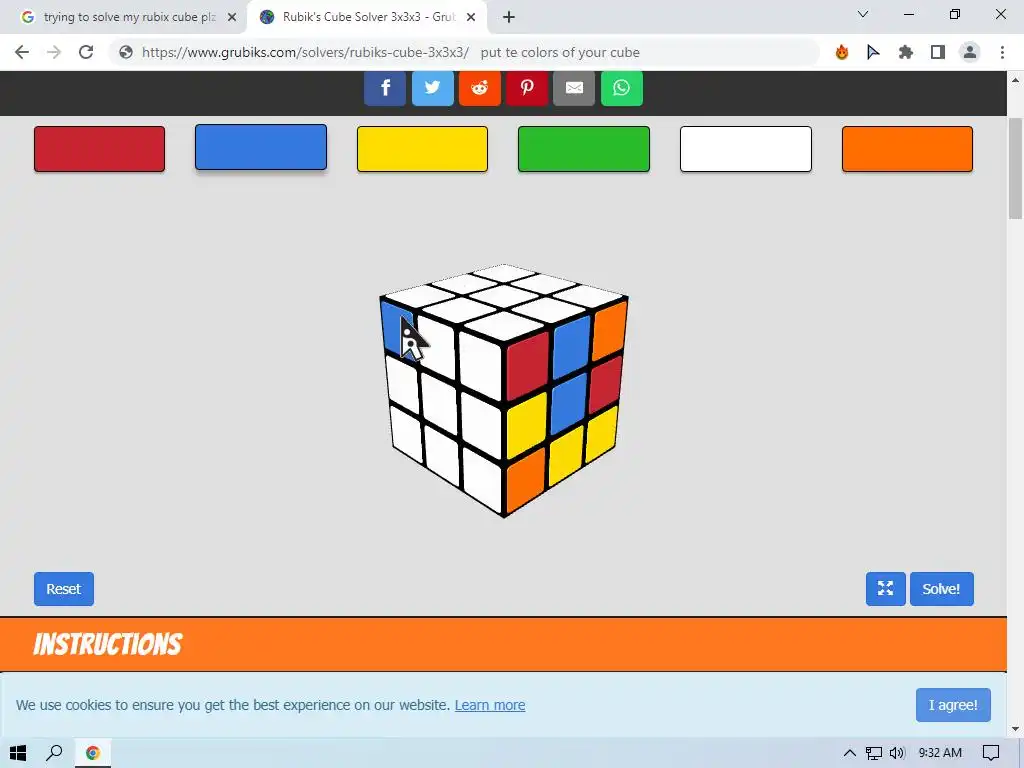1024x768 pixels.
Task: Open the volume control icon
Action: tap(897, 753)
